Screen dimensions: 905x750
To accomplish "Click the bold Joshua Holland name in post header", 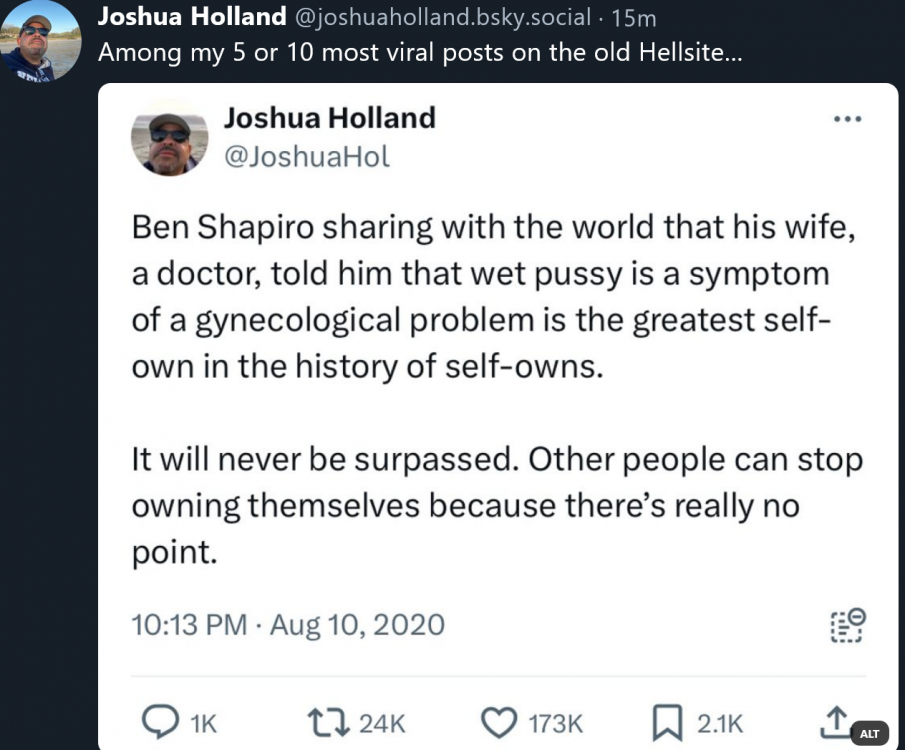I will point(192,17).
